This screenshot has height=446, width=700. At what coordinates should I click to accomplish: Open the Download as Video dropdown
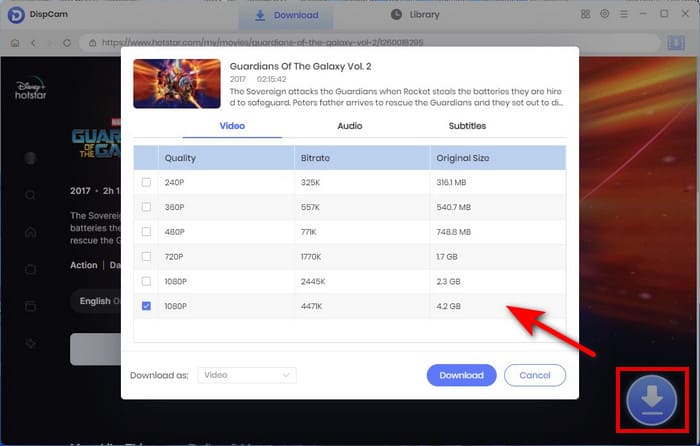coord(247,375)
